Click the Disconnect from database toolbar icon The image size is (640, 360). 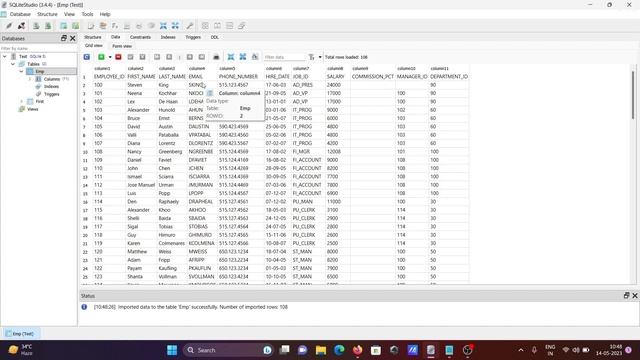point(21,26)
